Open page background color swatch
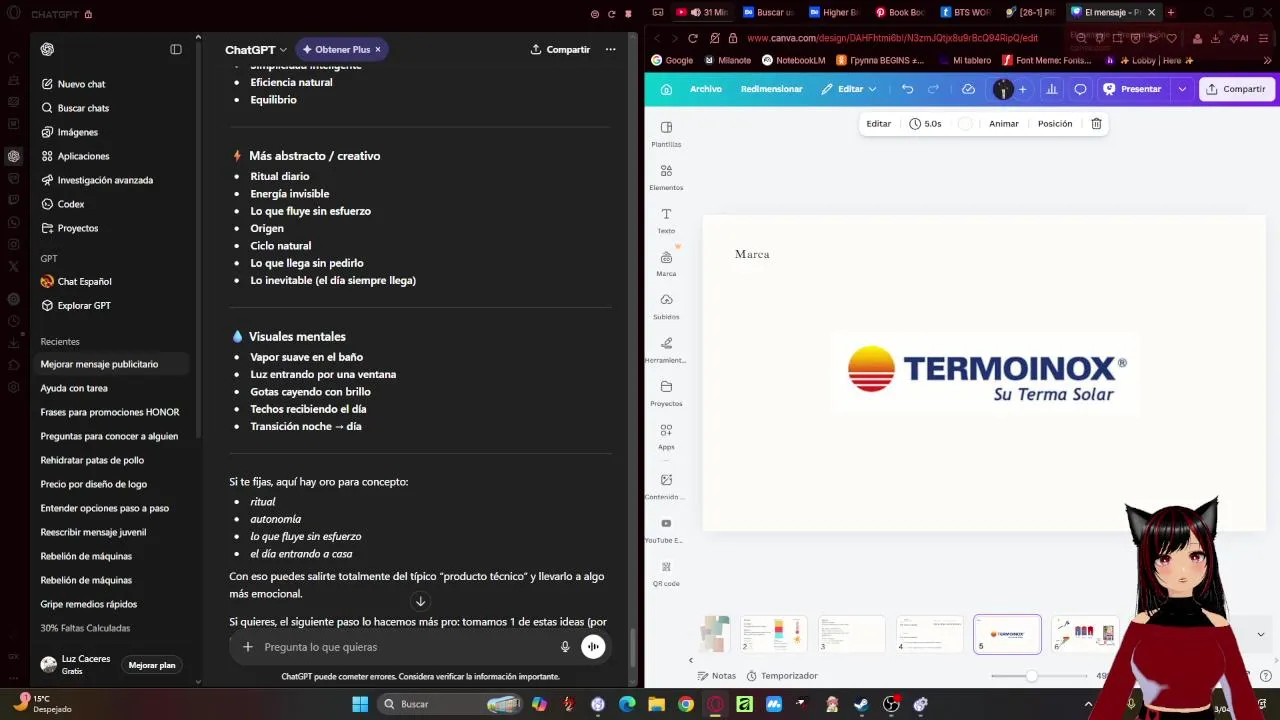 pyautogui.click(x=965, y=124)
